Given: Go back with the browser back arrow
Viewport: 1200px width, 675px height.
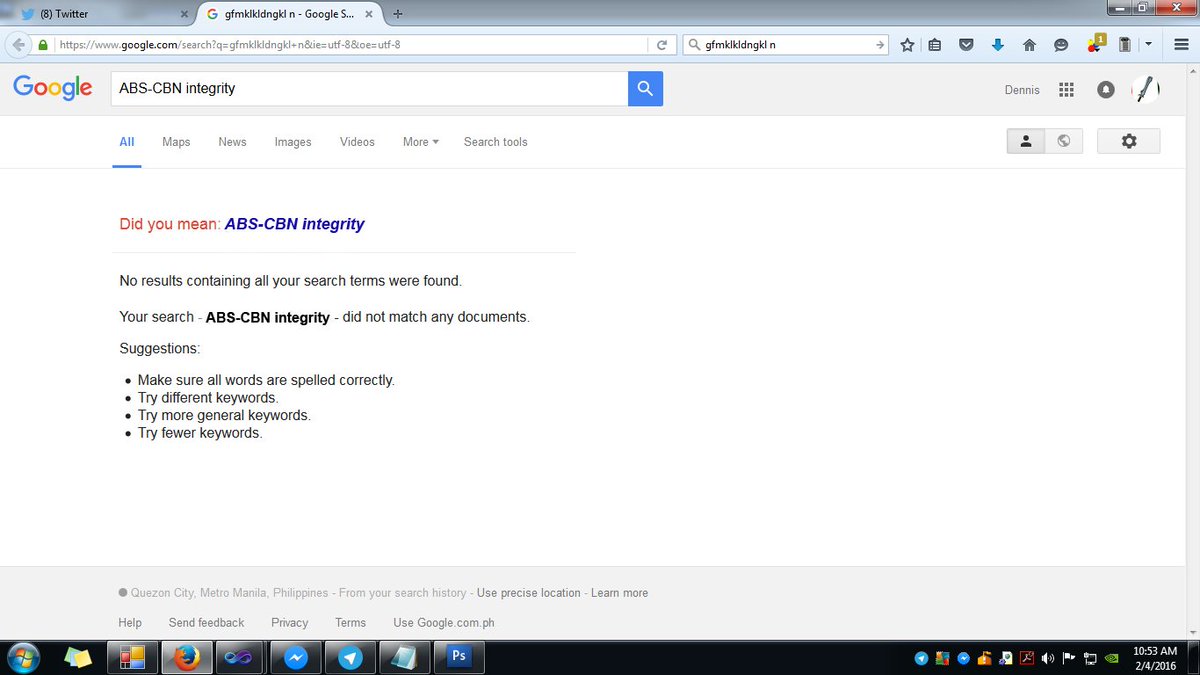Looking at the screenshot, I should 18,45.
